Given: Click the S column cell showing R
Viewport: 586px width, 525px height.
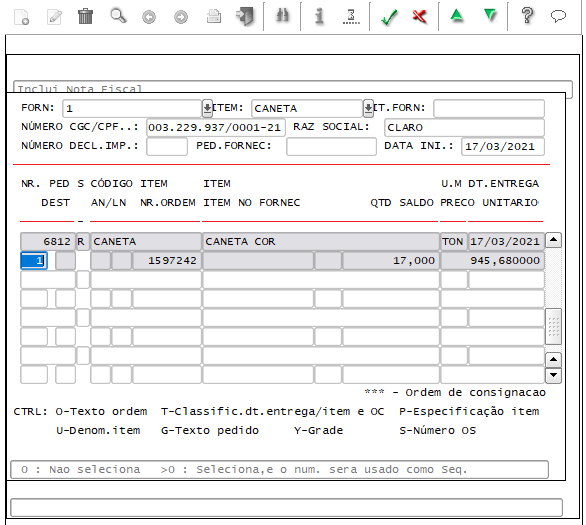Looking at the screenshot, I should click(x=83, y=241).
